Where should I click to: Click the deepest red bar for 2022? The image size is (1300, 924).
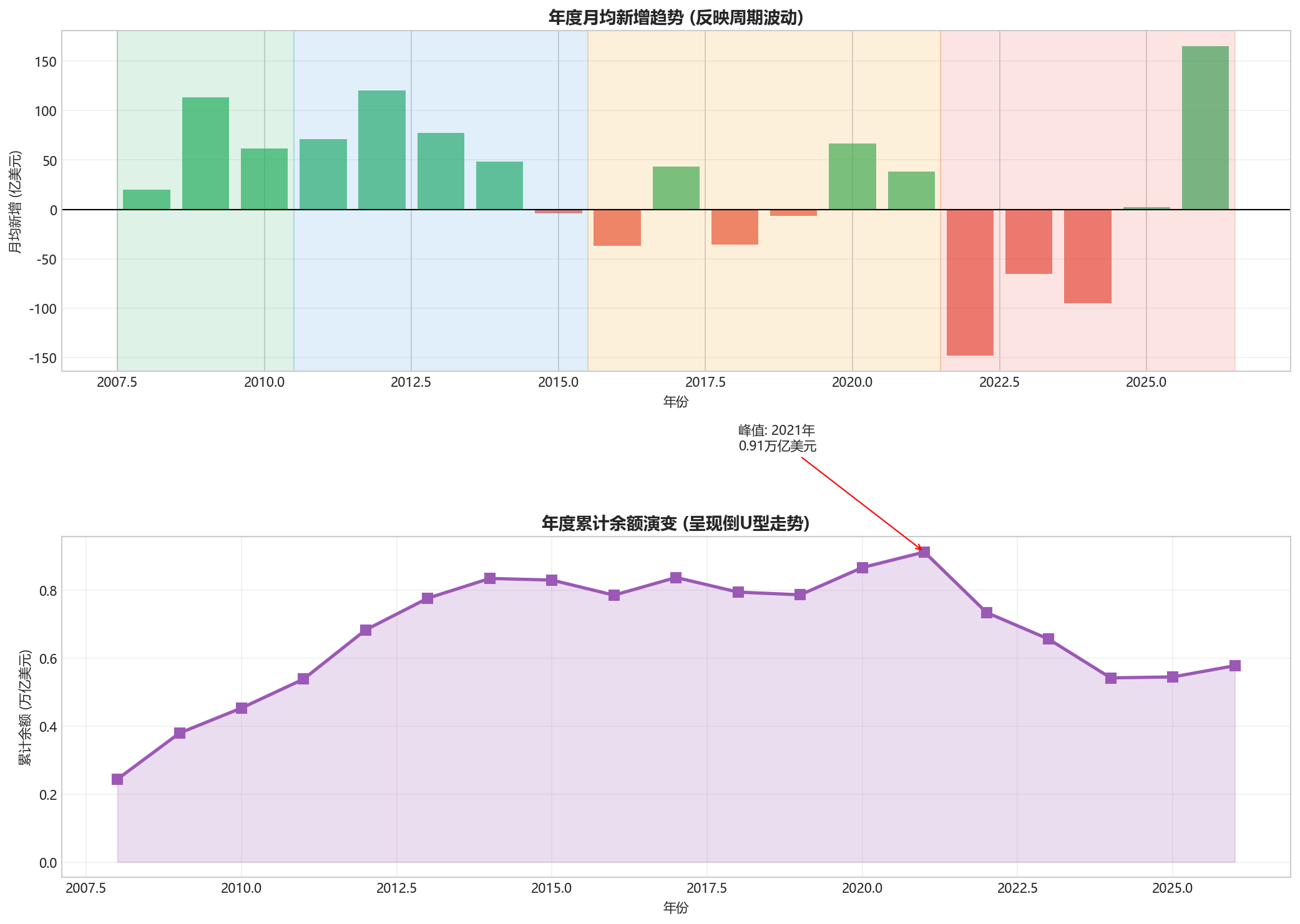970,282
